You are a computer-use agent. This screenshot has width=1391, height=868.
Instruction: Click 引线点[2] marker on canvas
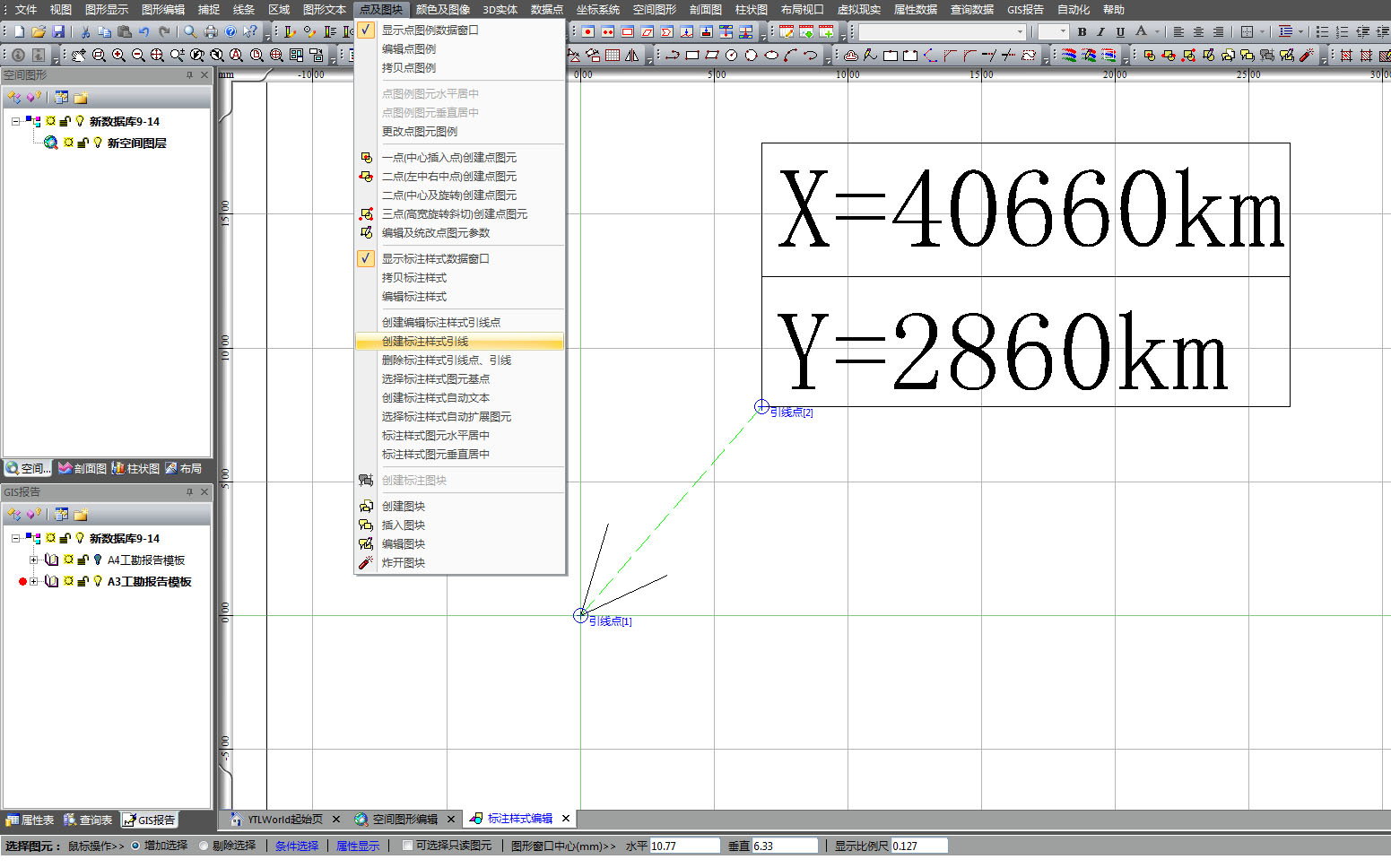pyautogui.click(x=761, y=407)
